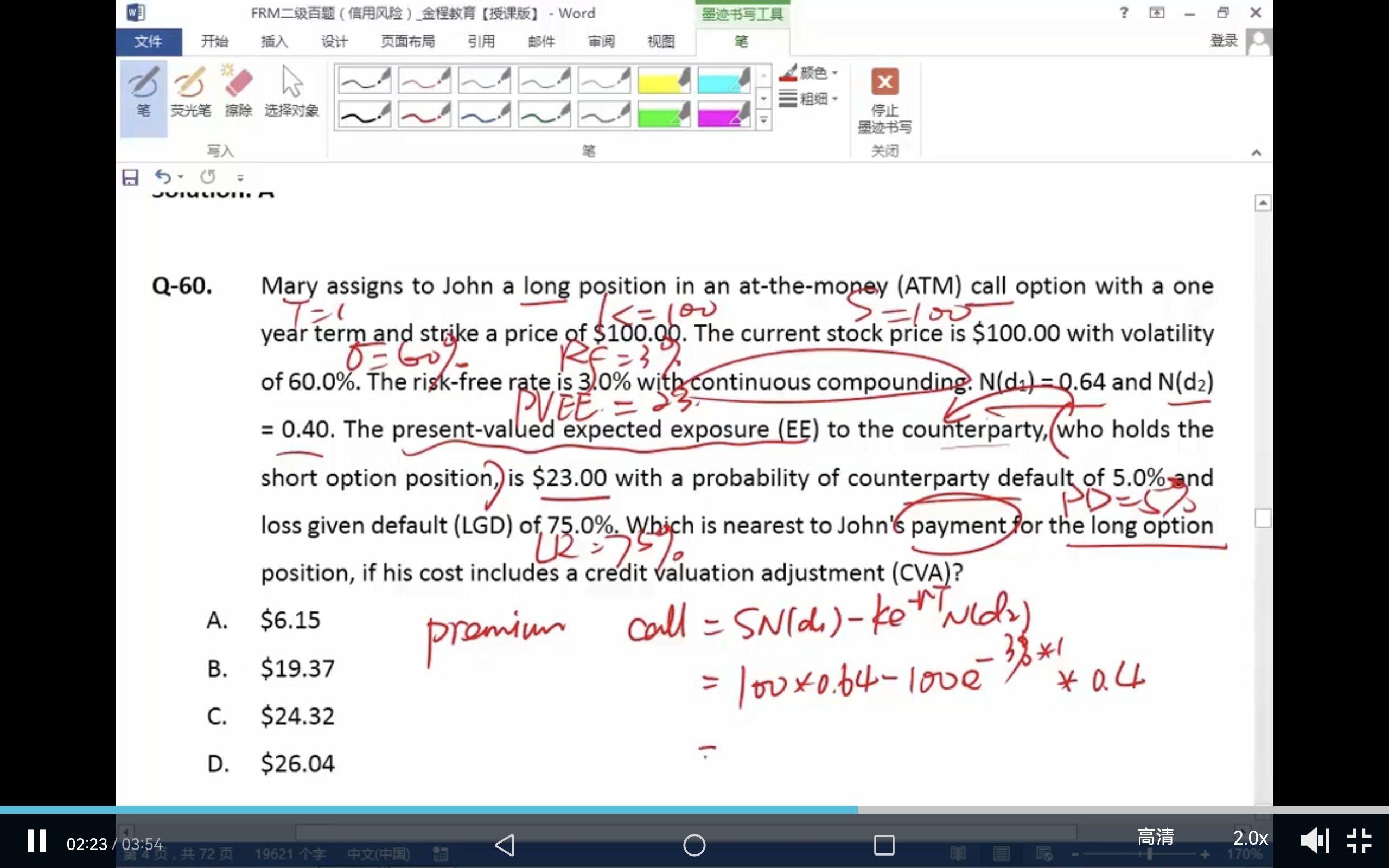The image size is (1389, 868).
Task: Click the Undo arrow icon
Action: 163,177
